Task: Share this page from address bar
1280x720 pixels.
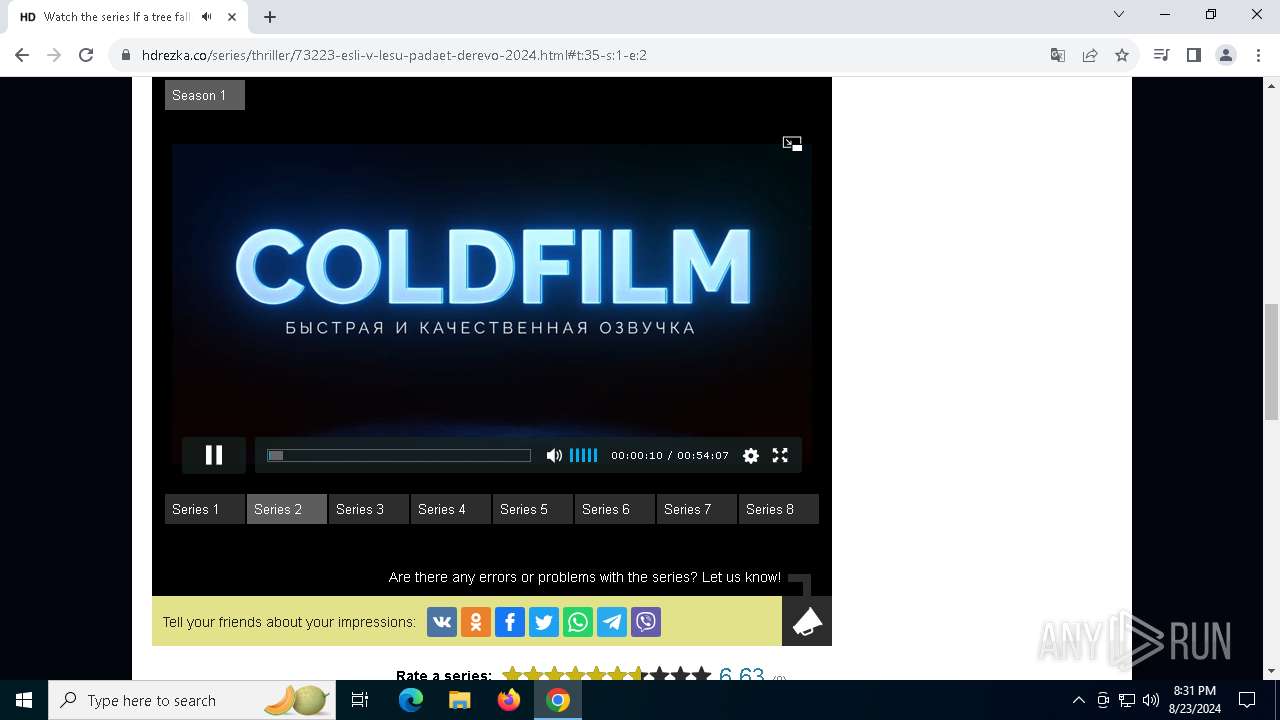Action: click(x=1090, y=55)
